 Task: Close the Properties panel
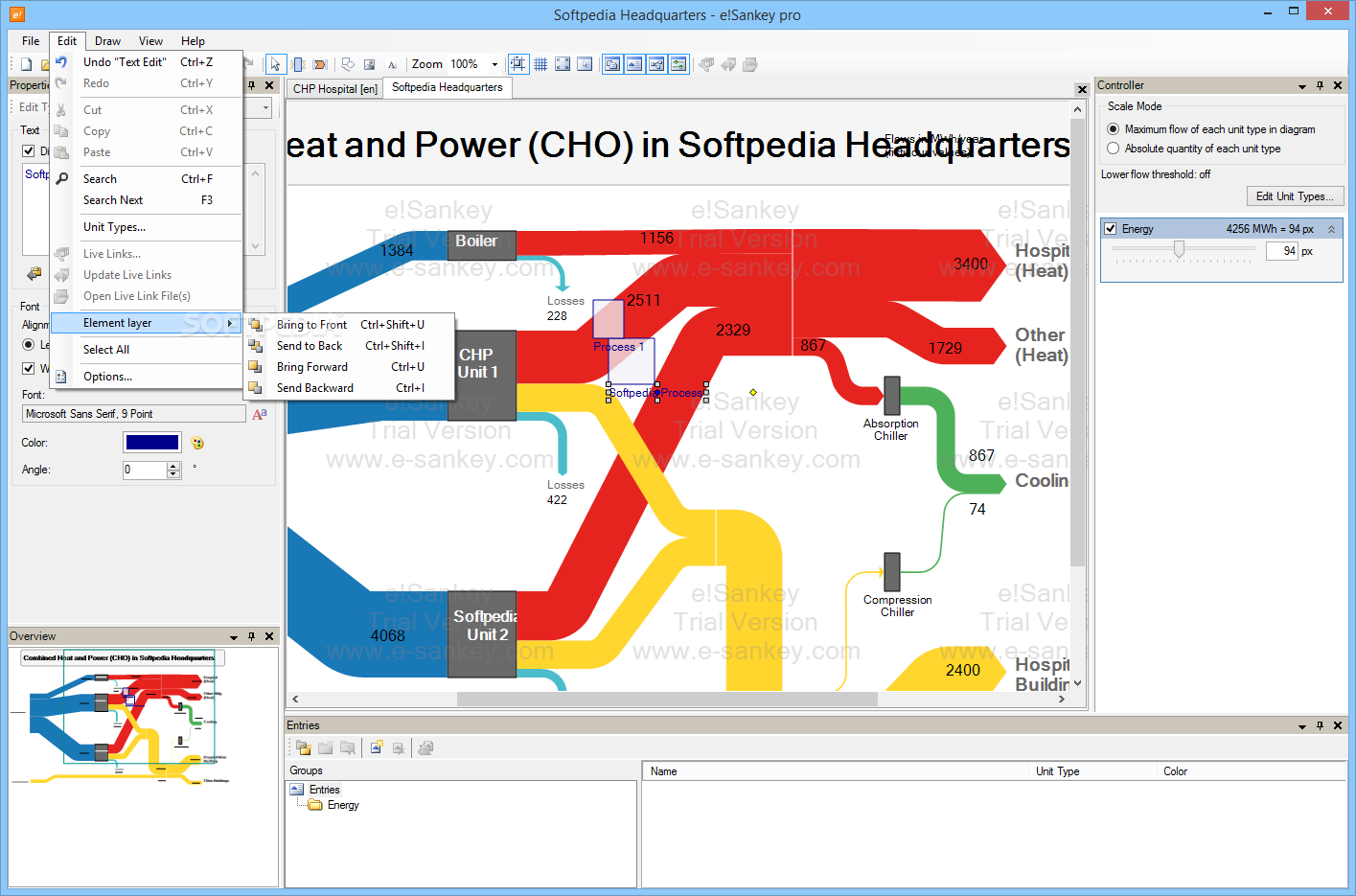coord(269,85)
